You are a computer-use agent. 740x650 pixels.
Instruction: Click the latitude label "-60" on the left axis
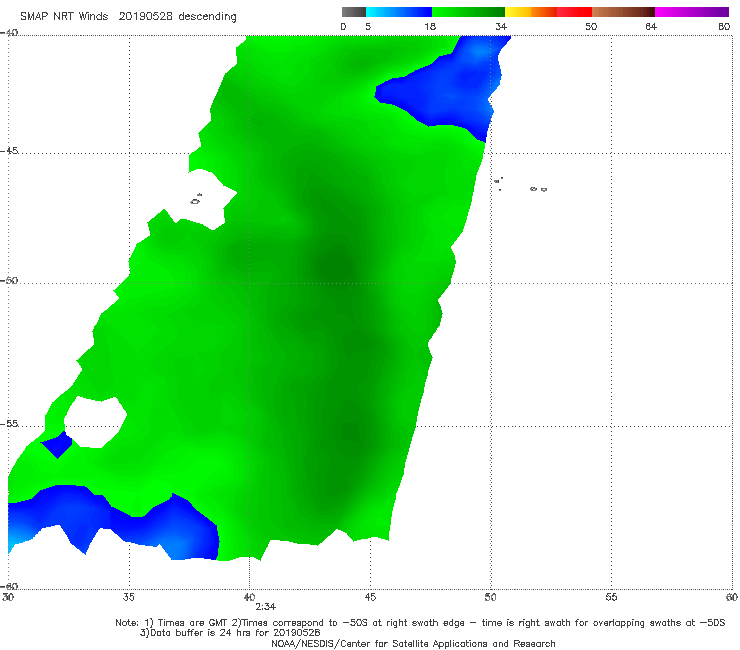[9, 586]
